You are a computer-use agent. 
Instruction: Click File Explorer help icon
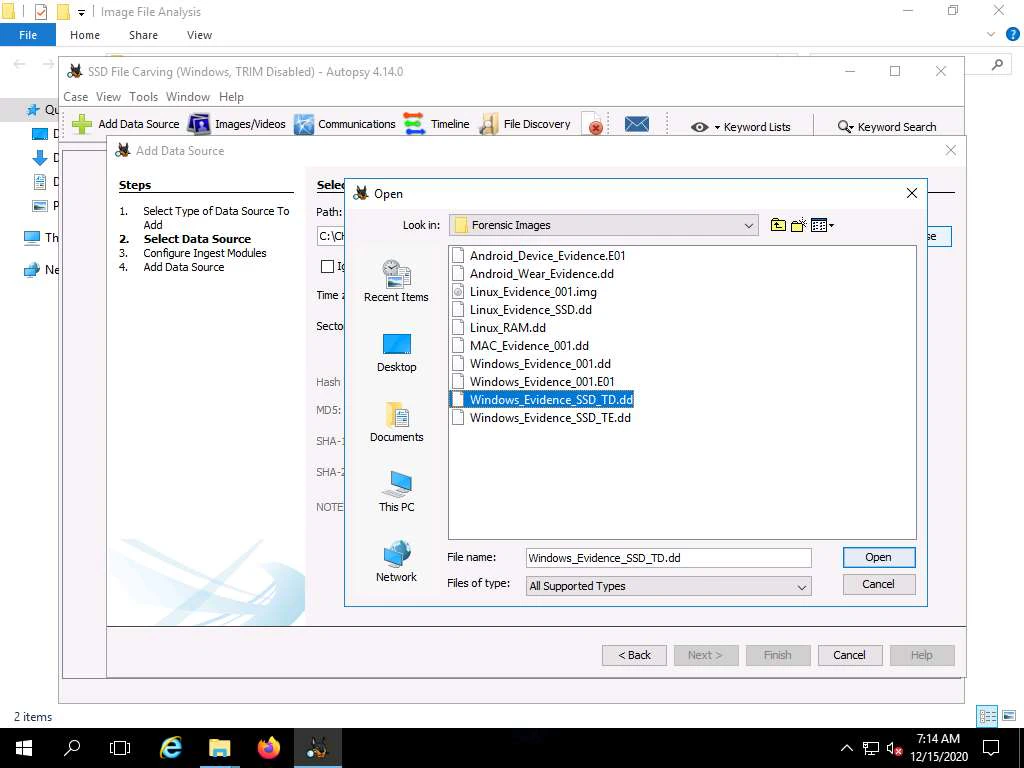pyautogui.click(x=1012, y=35)
